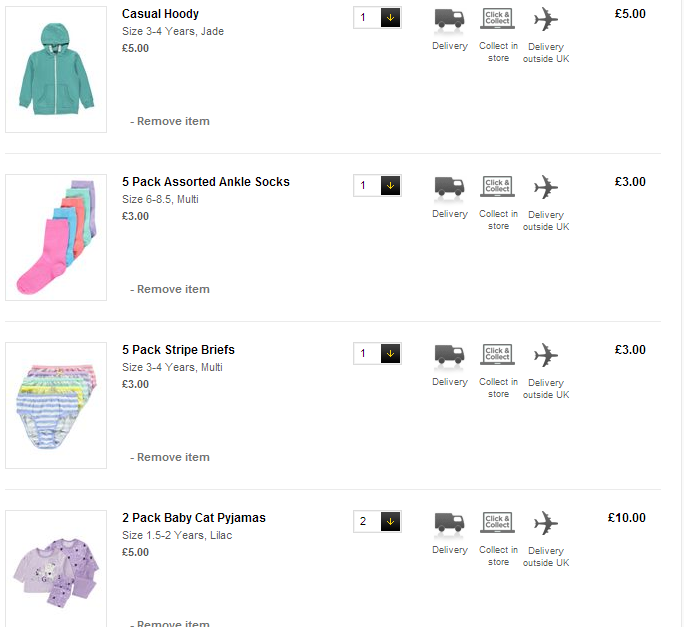Expand the quantity dropdown for Stripe Briefs

point(390,354)
